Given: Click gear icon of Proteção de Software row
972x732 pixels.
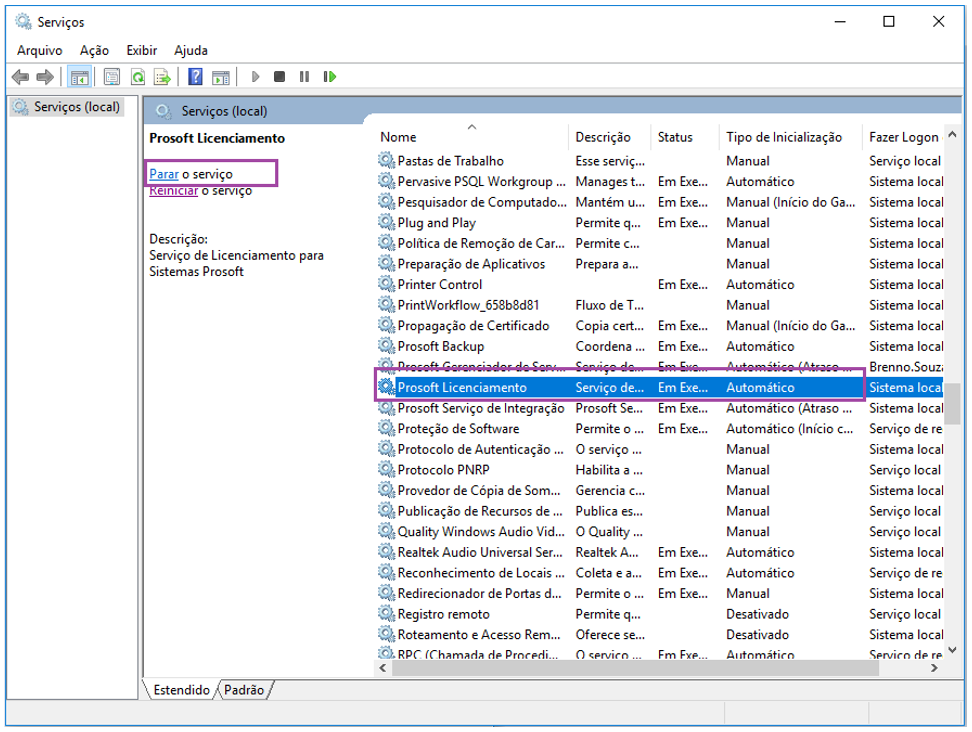Looking at the screenshot, I should 386,428.
